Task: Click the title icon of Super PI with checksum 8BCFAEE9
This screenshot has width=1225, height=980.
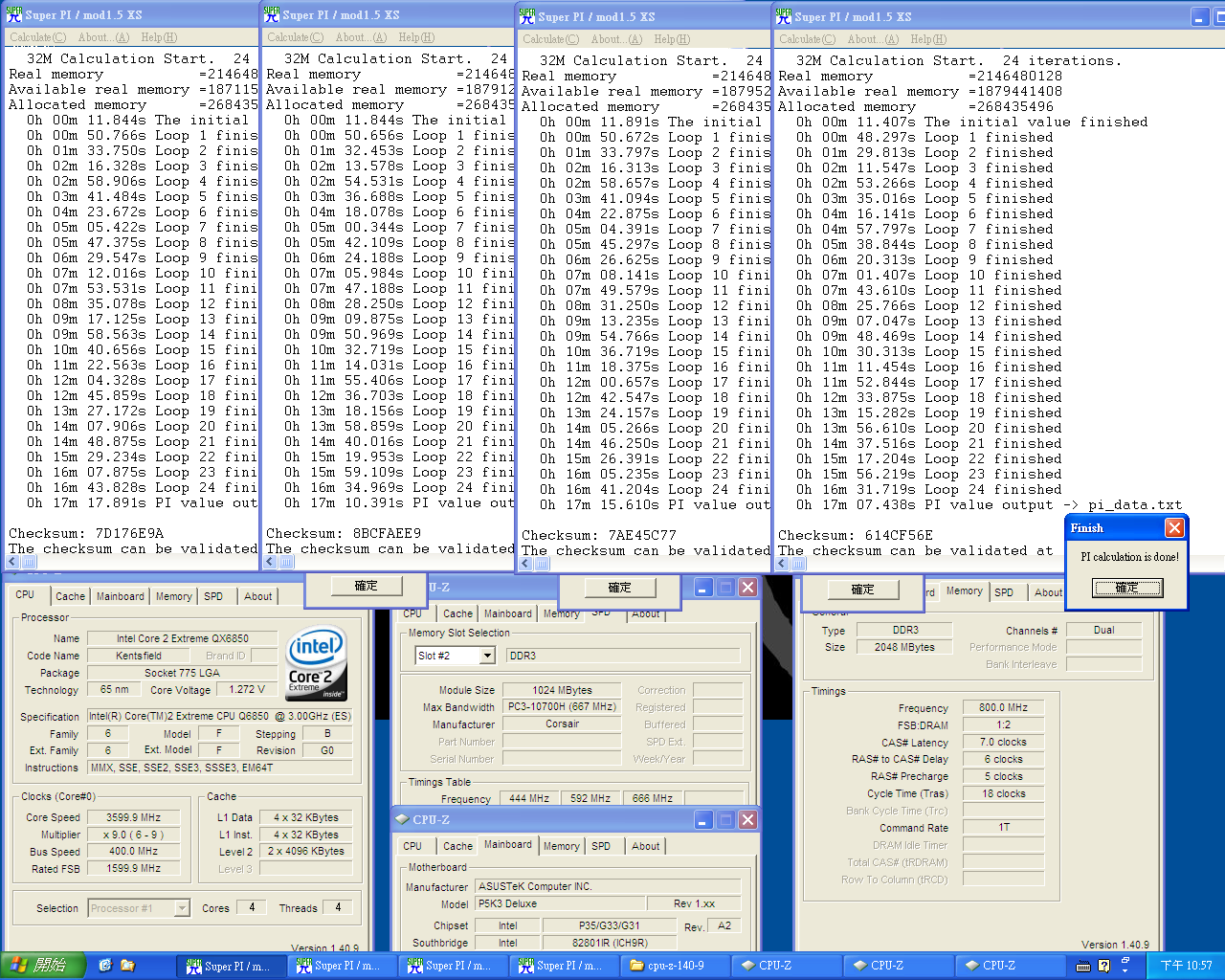Action: coord(271,14)
